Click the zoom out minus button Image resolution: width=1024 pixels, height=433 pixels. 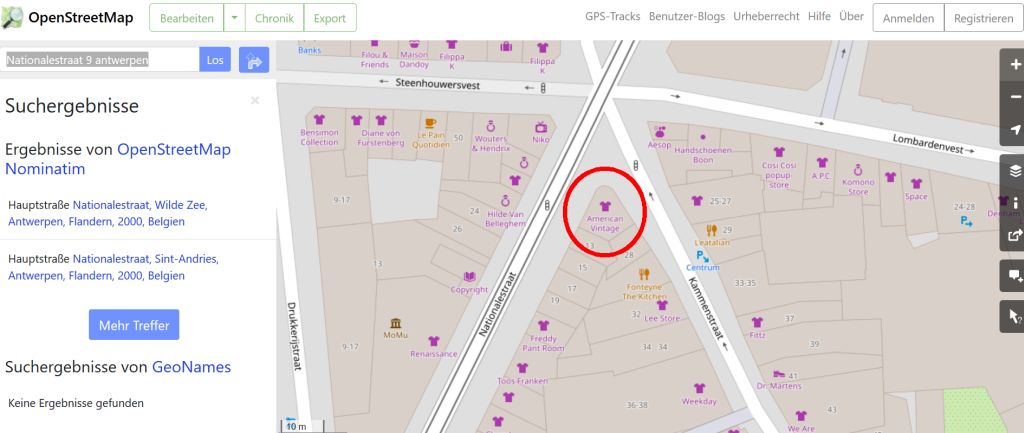pyautogui.click(x=1014, y=97)
